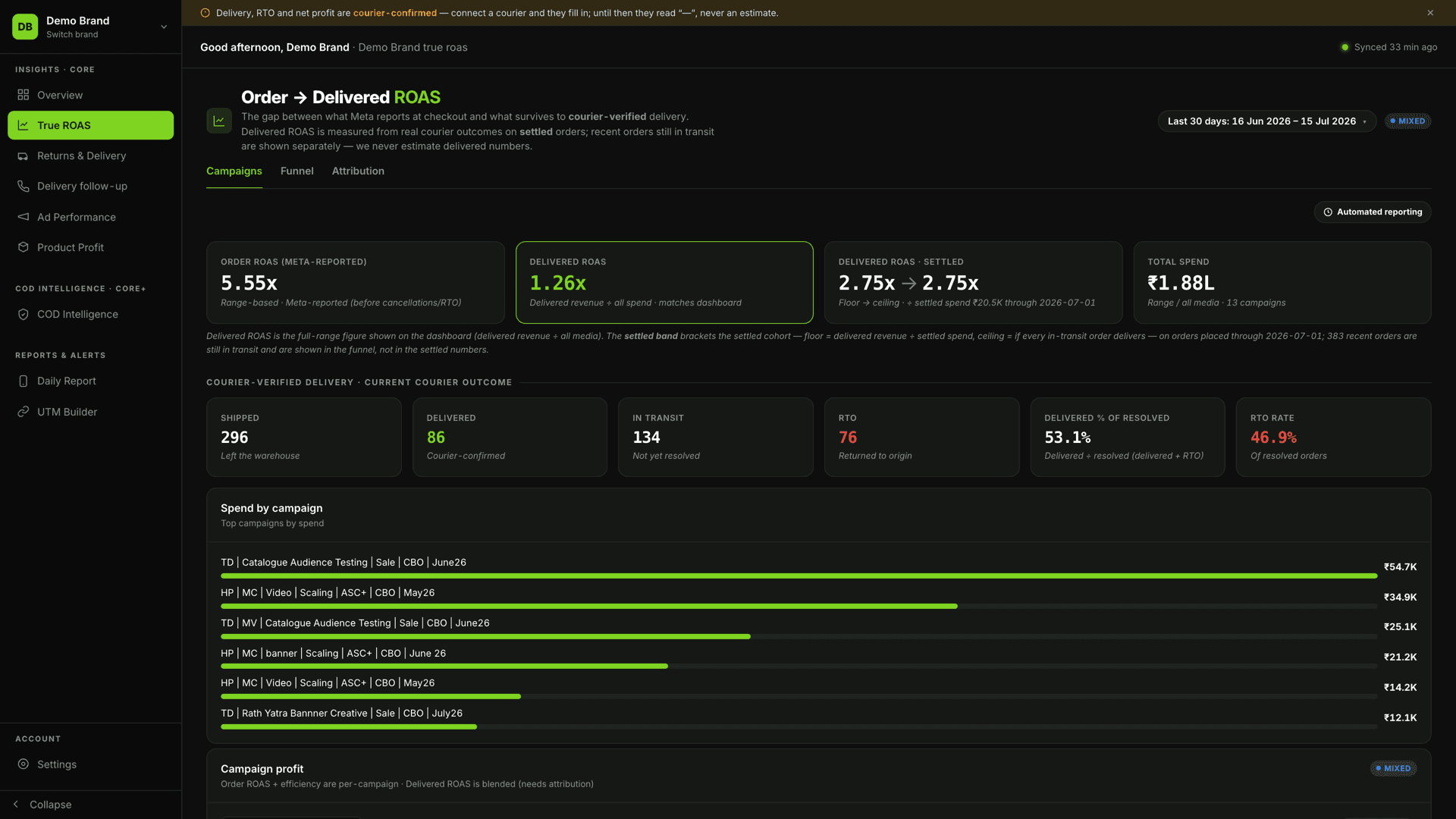Click the warning icon in top banner
1456x819 pixels.
[x=205, y=13]
